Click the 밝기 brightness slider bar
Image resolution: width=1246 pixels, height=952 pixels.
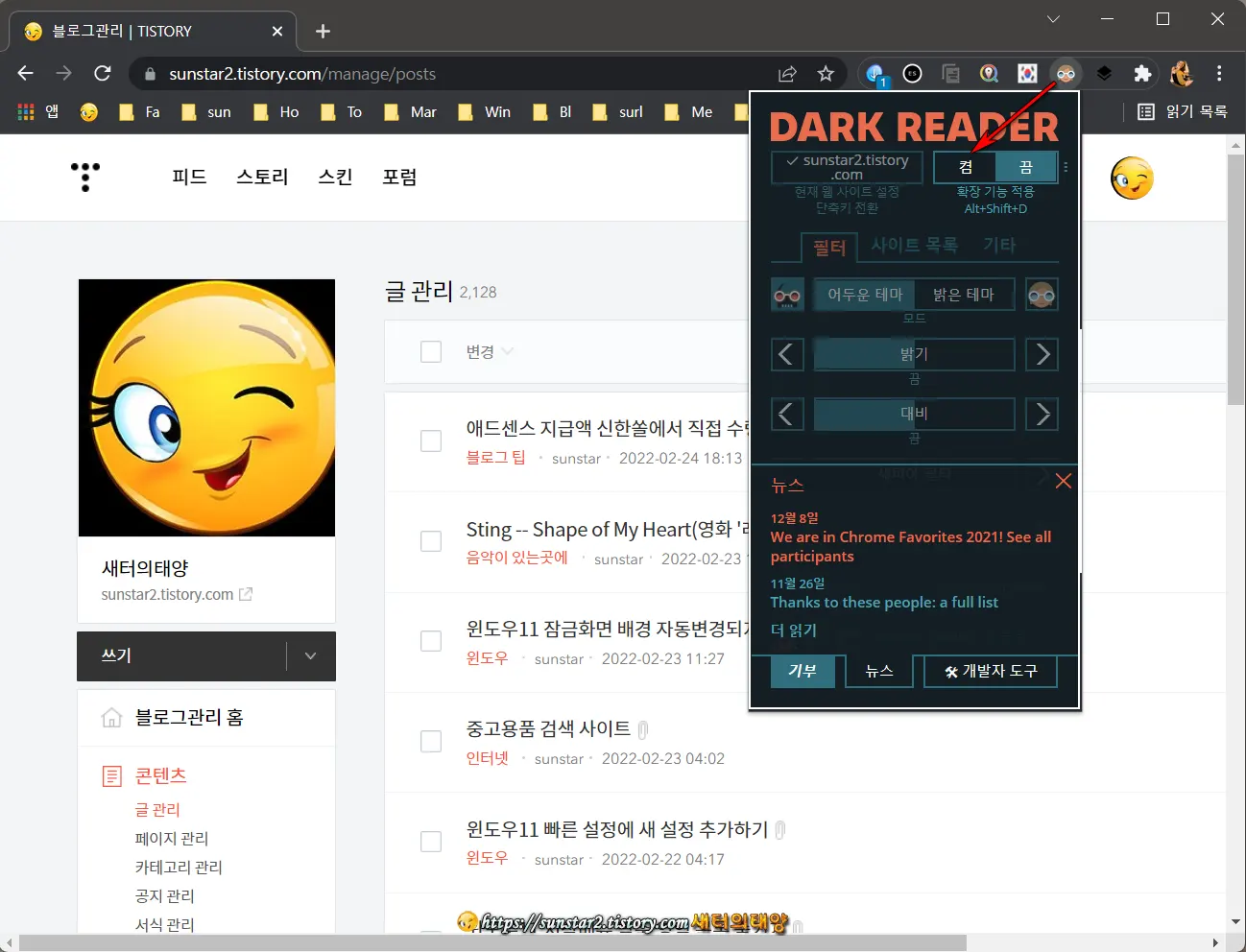tap(914, 355)
